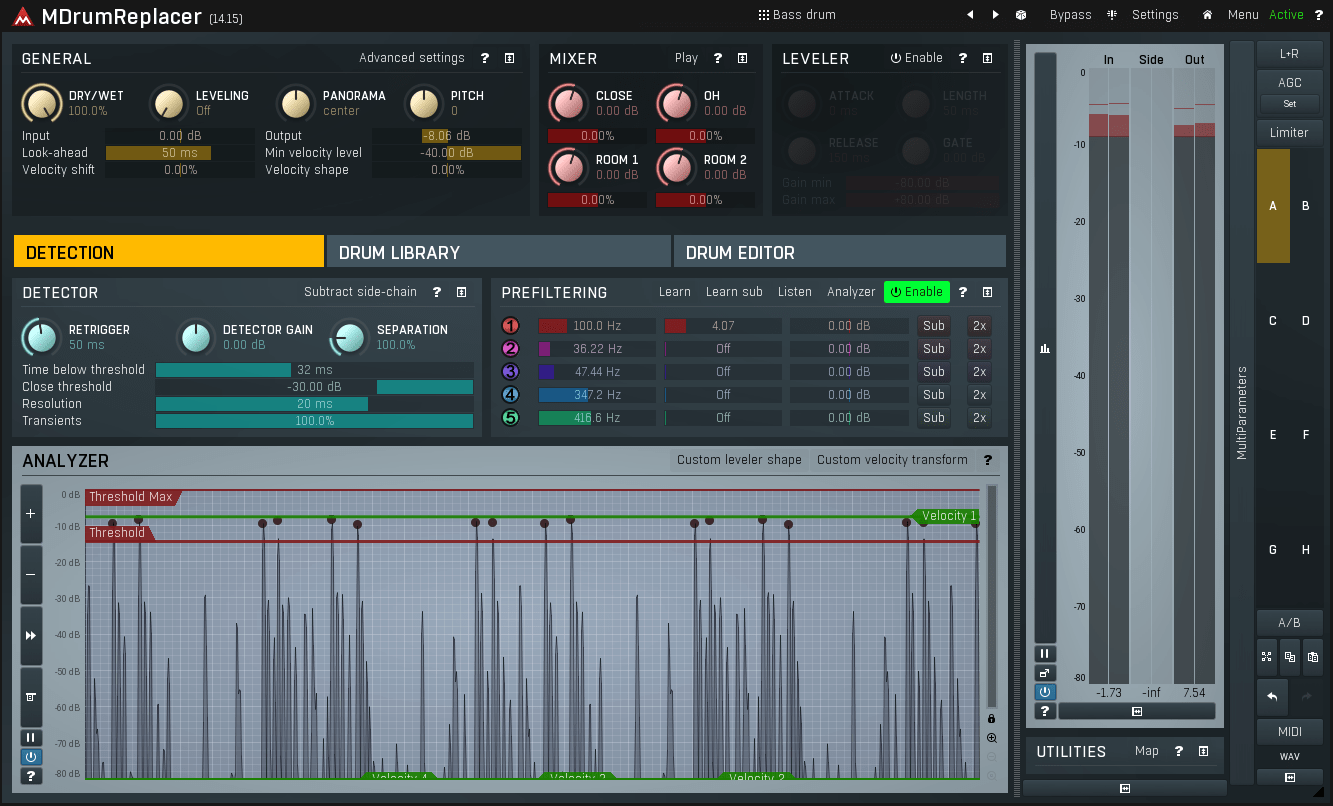Switch to the Drum Library tab

(x=499, y=252)
